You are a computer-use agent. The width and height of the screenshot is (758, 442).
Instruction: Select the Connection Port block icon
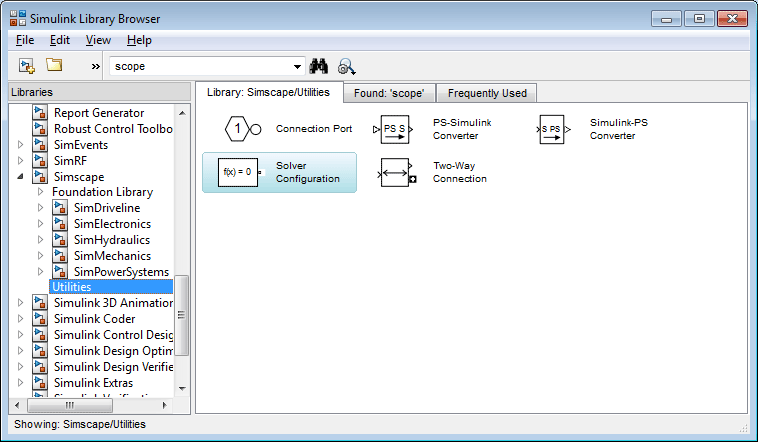point(243,129)
